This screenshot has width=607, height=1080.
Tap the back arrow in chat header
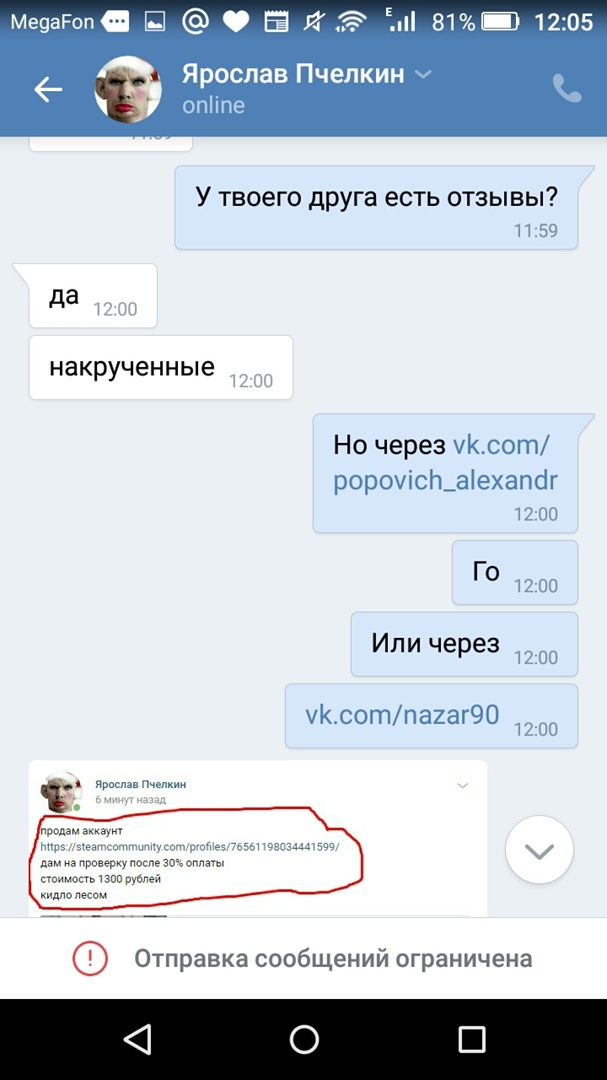pyautogui.click(x=48, y=90)
